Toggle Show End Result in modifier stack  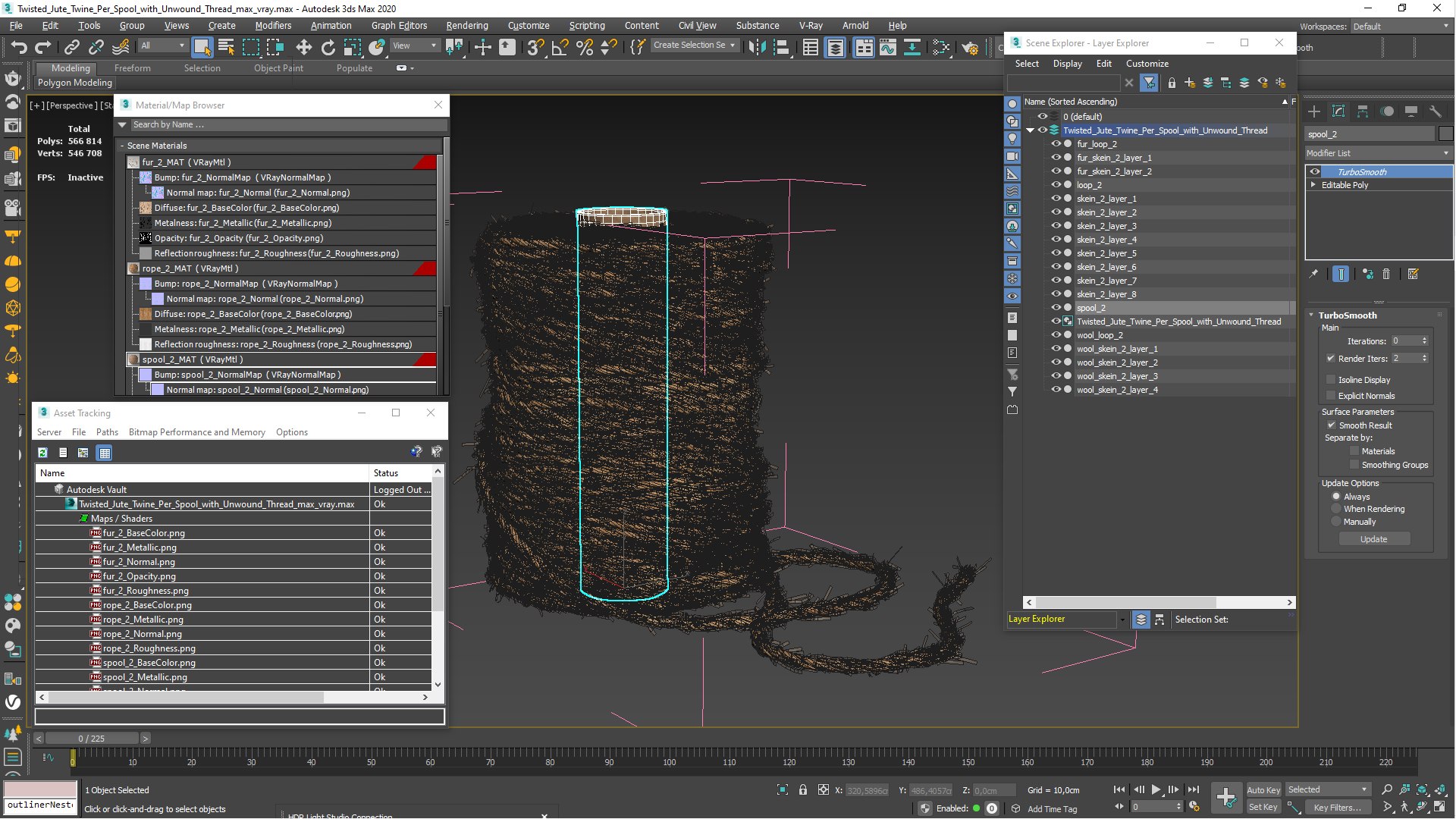[1341, 275]
